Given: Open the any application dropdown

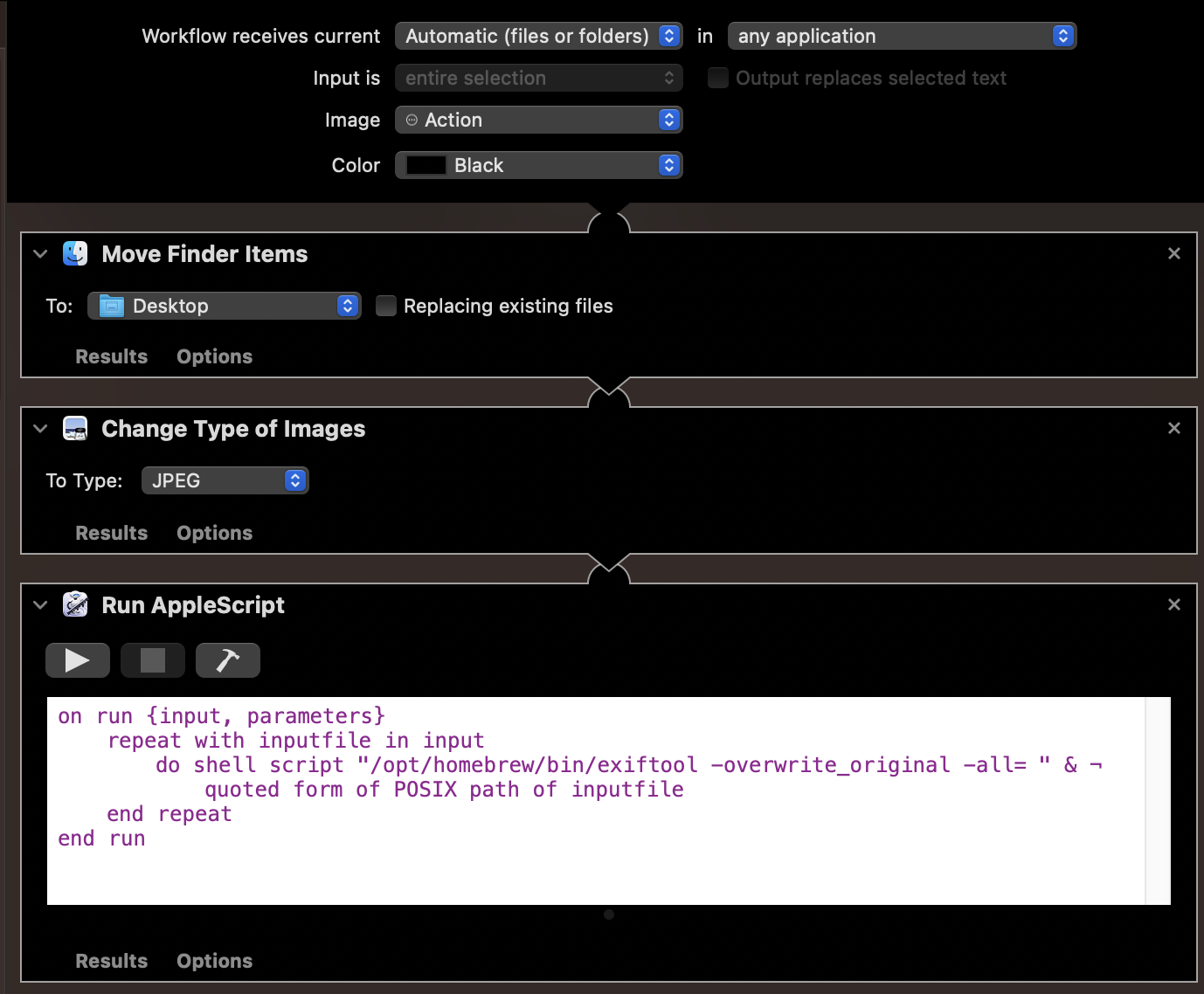Looking at the screenshot, I should pos(901,36).
